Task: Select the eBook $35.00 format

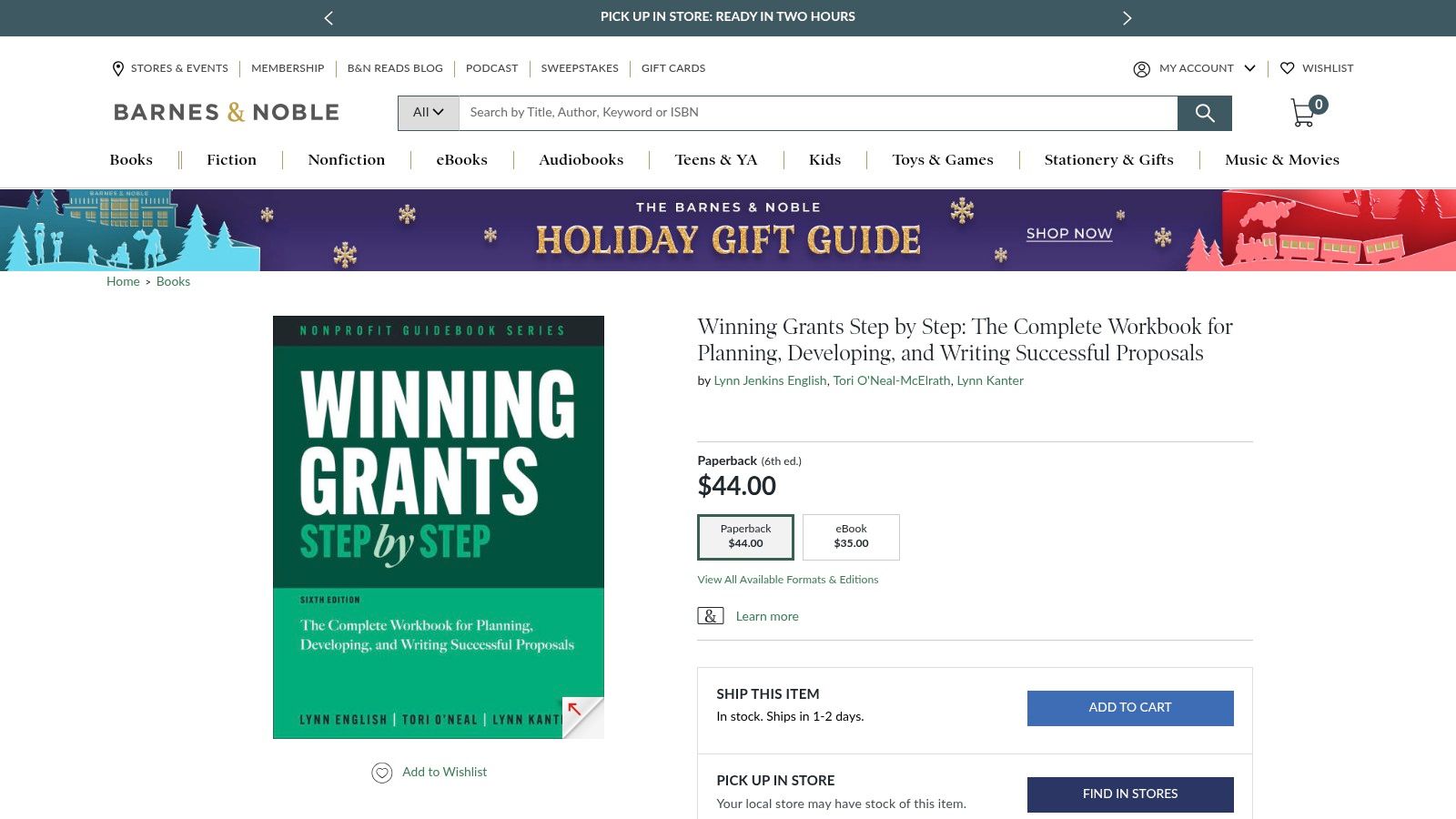Action: click(x=850, y=536)
